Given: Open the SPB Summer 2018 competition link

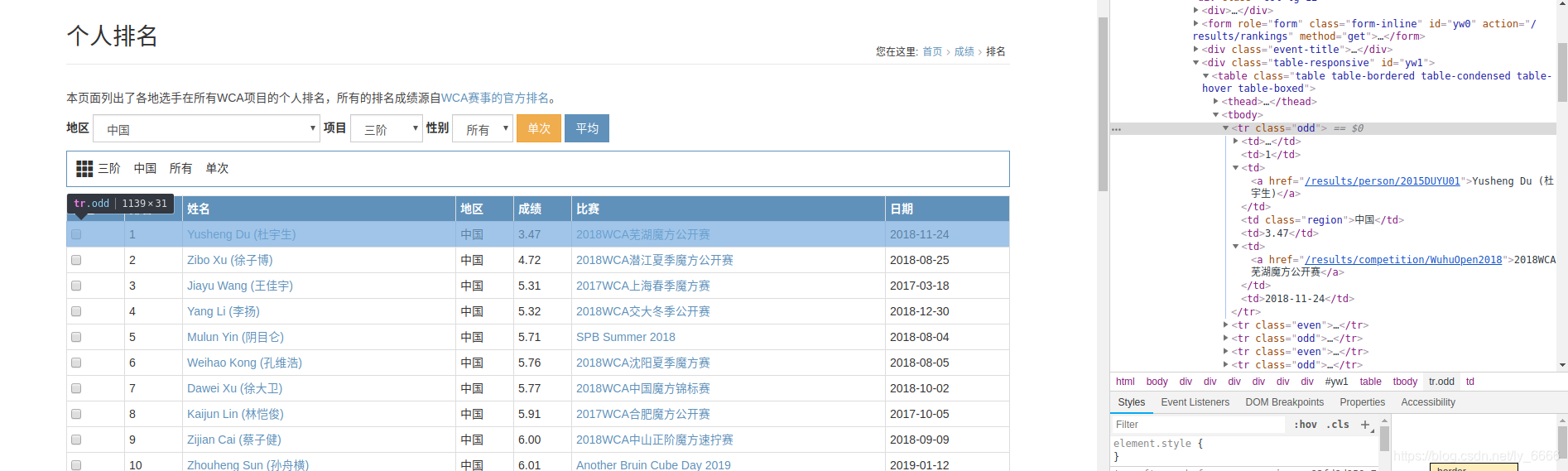Looking at the screenshot, I should pyautogui.click(x=625, y=337).
